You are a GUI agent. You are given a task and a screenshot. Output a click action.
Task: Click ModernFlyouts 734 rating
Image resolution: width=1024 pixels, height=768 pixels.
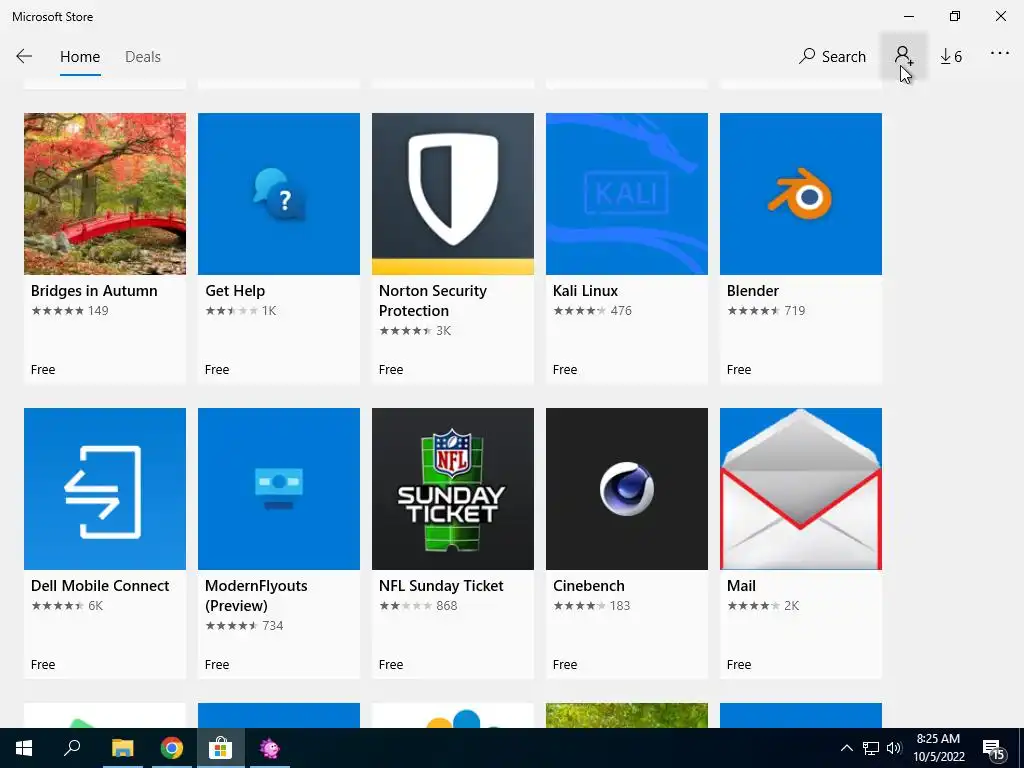[244, 626]
